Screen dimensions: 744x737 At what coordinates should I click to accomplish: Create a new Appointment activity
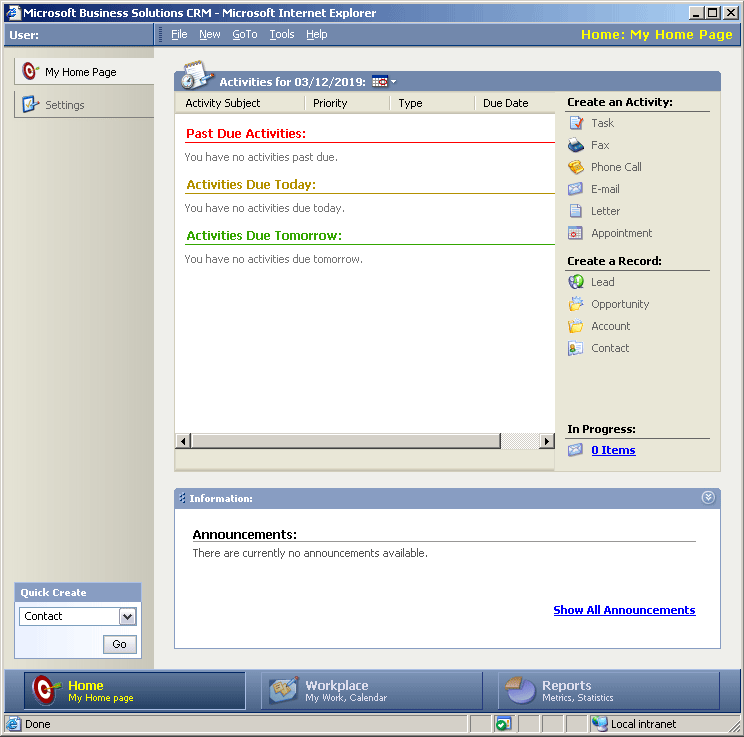[x=622, y=233]
